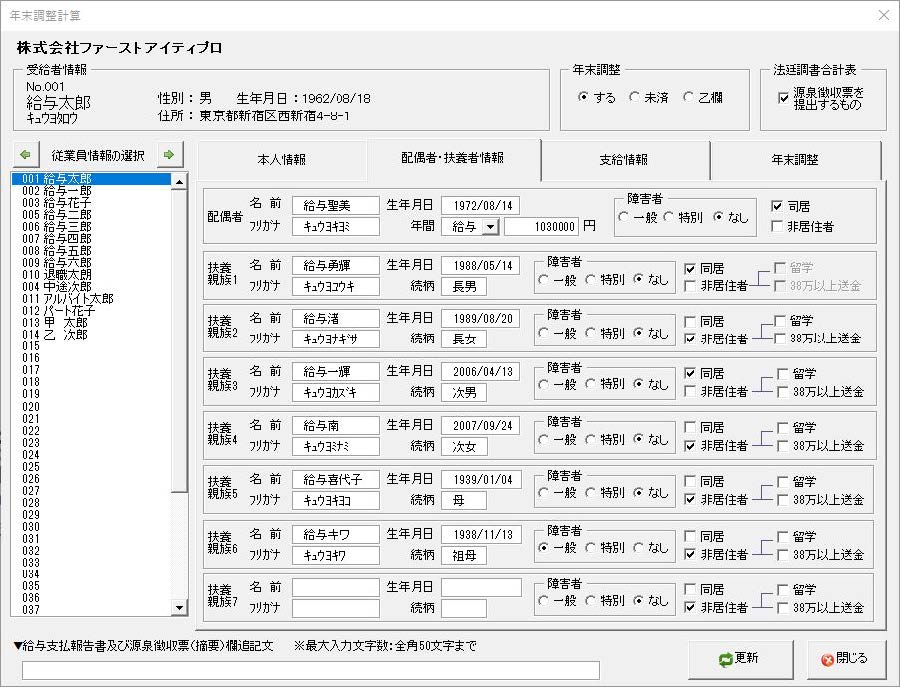Select employee 014 乙 次郎 in list
This screenshot has width=900, height=687.
(x=91, y=334)
